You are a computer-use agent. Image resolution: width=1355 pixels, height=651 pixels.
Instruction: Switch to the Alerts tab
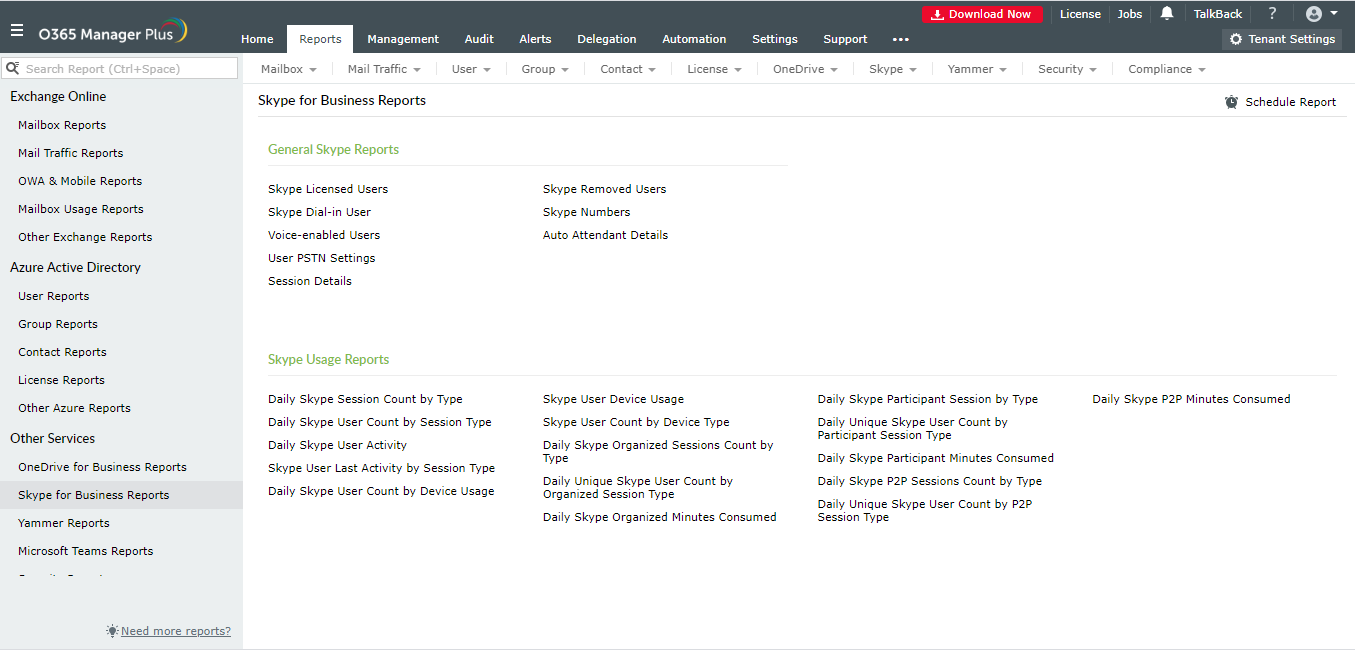point(535,39)
